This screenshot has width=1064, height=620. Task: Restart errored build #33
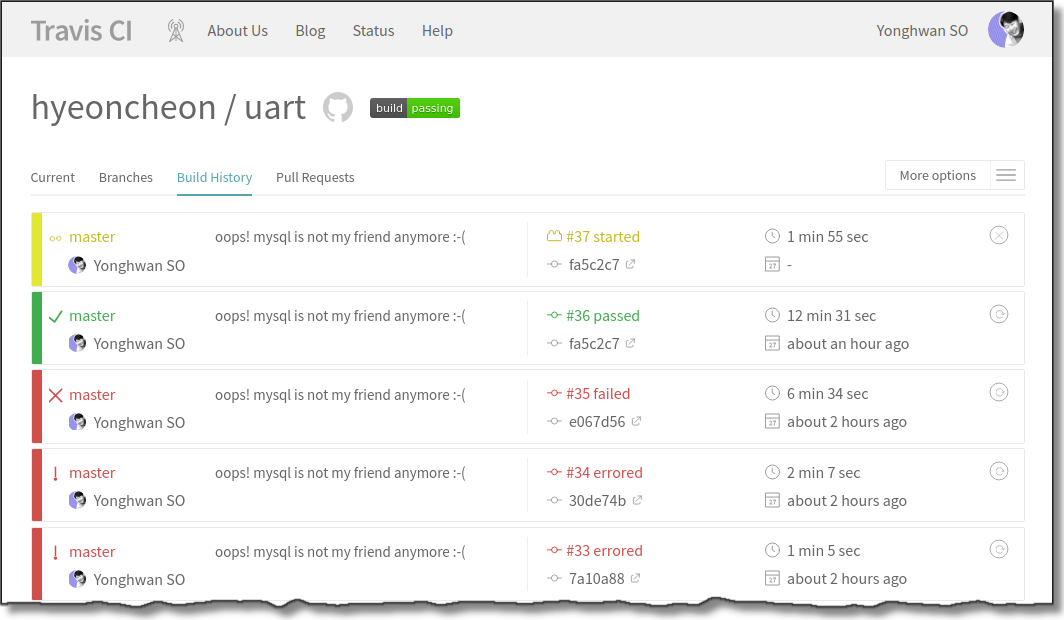tap(998, 549)
